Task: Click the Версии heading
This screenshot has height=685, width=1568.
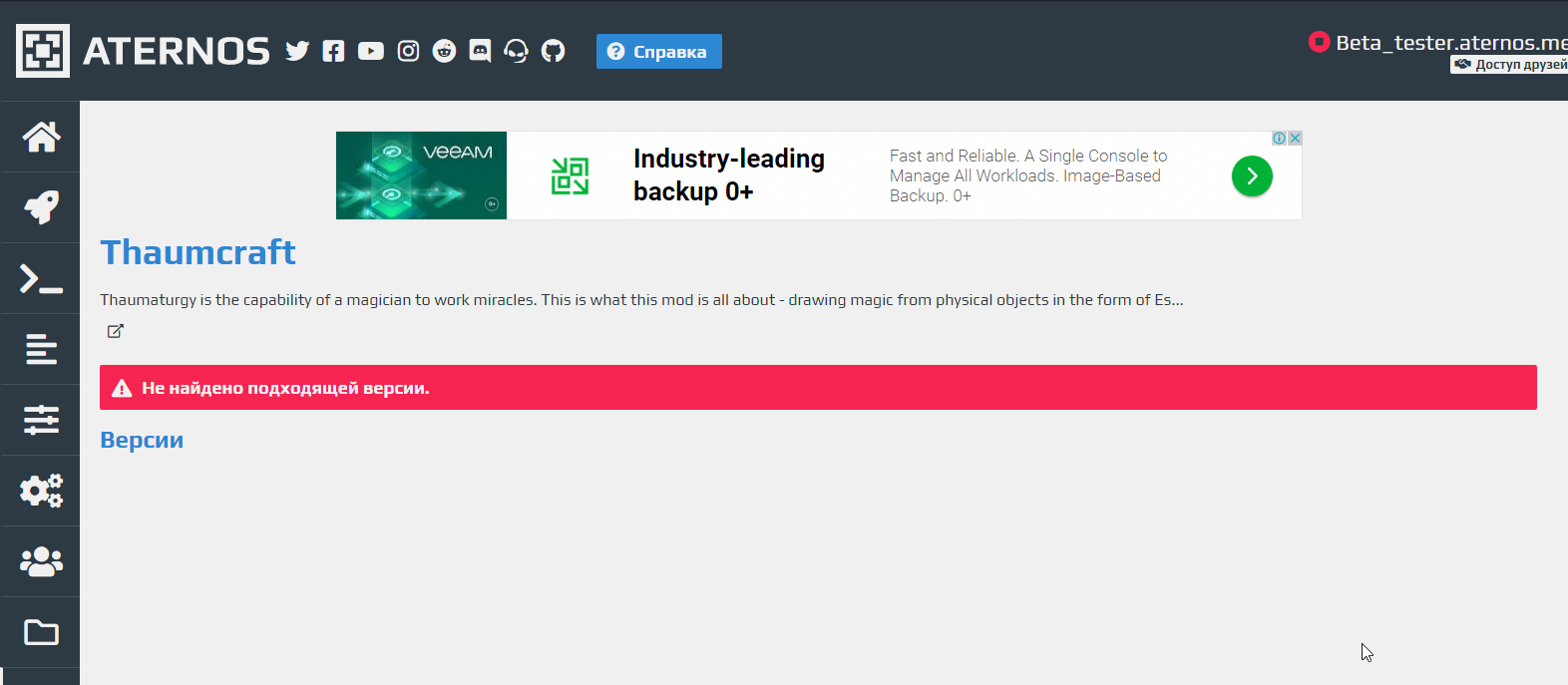Action: (x=142, y=440)
